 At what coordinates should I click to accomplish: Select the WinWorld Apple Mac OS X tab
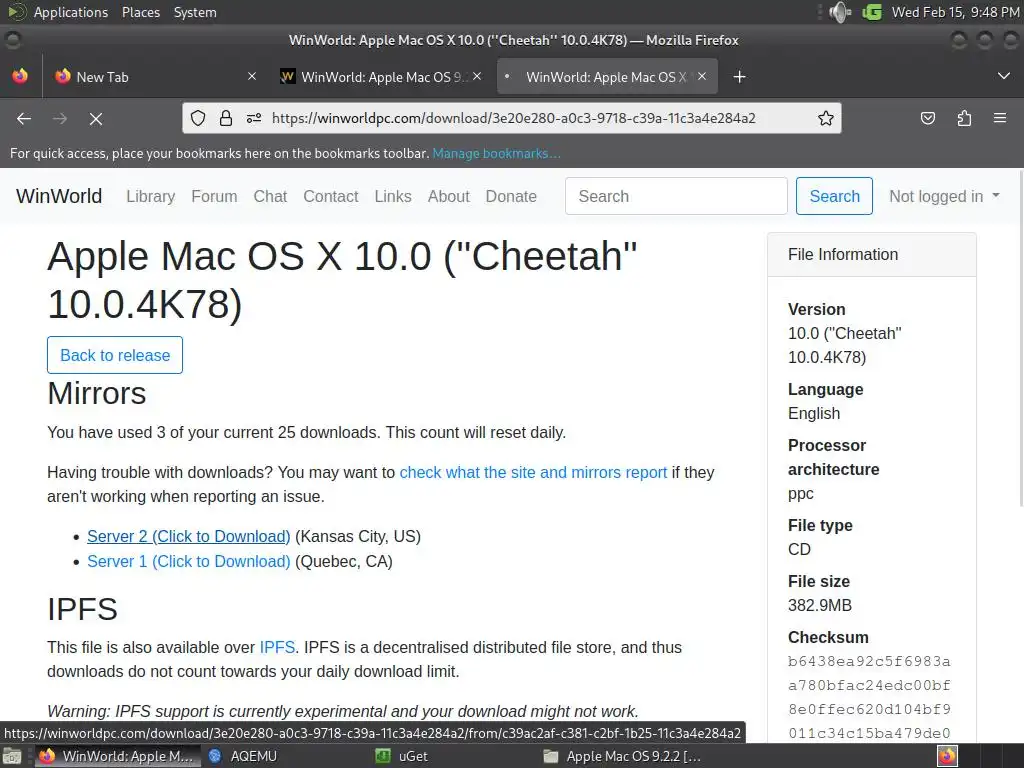(607, 76)
